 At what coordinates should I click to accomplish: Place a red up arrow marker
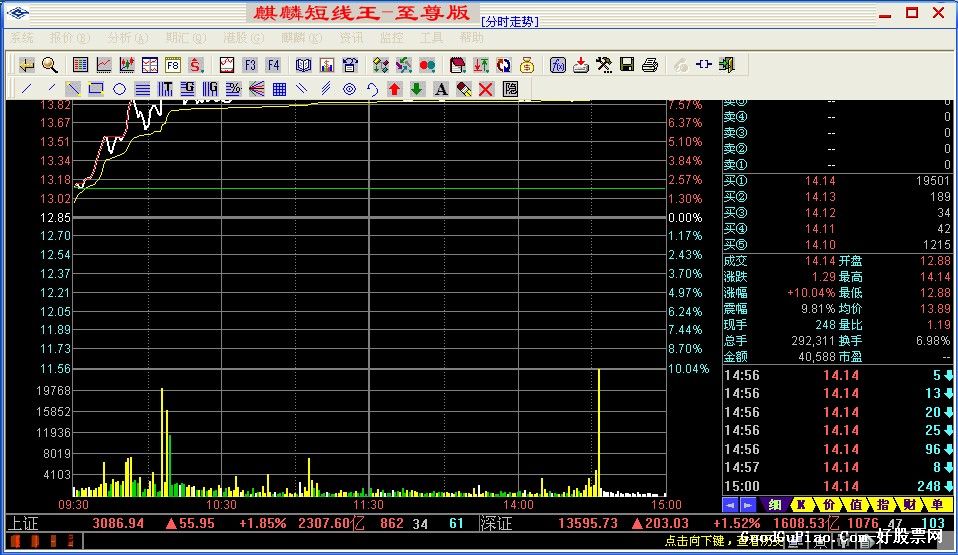point(395,89)
